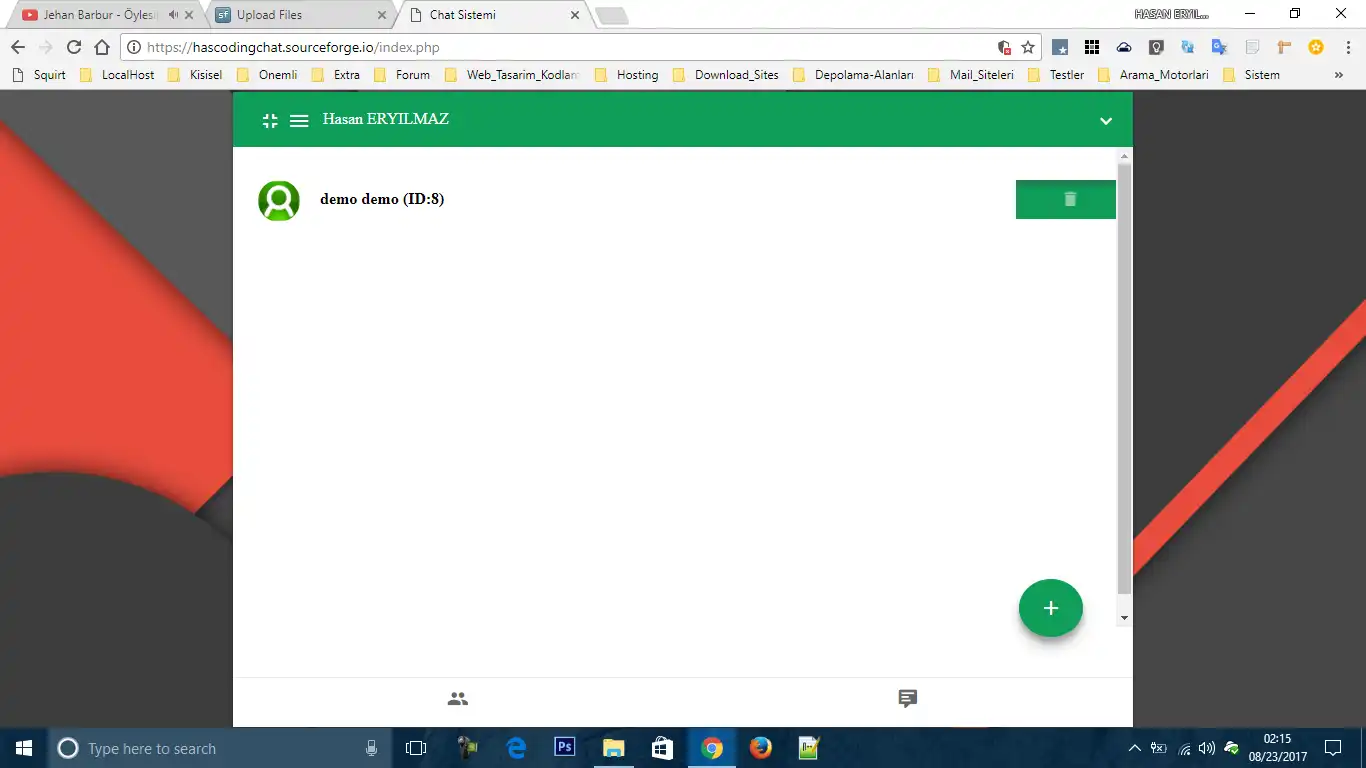The image size is (1366, 768).
Task: Click the browser forward arrow
Action: point(46,47)
